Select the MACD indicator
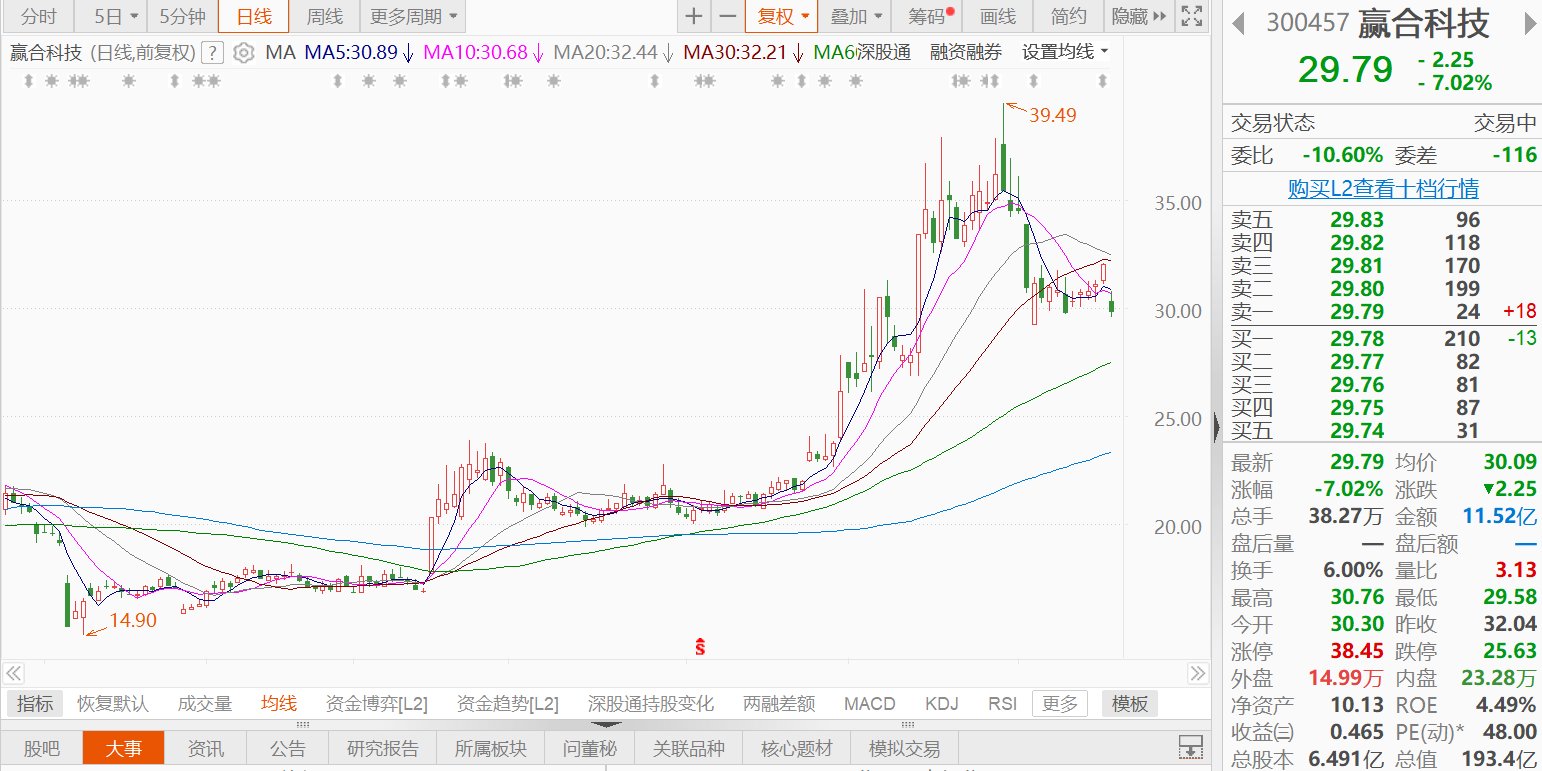The image size is (1542, 771). point(869,704)
